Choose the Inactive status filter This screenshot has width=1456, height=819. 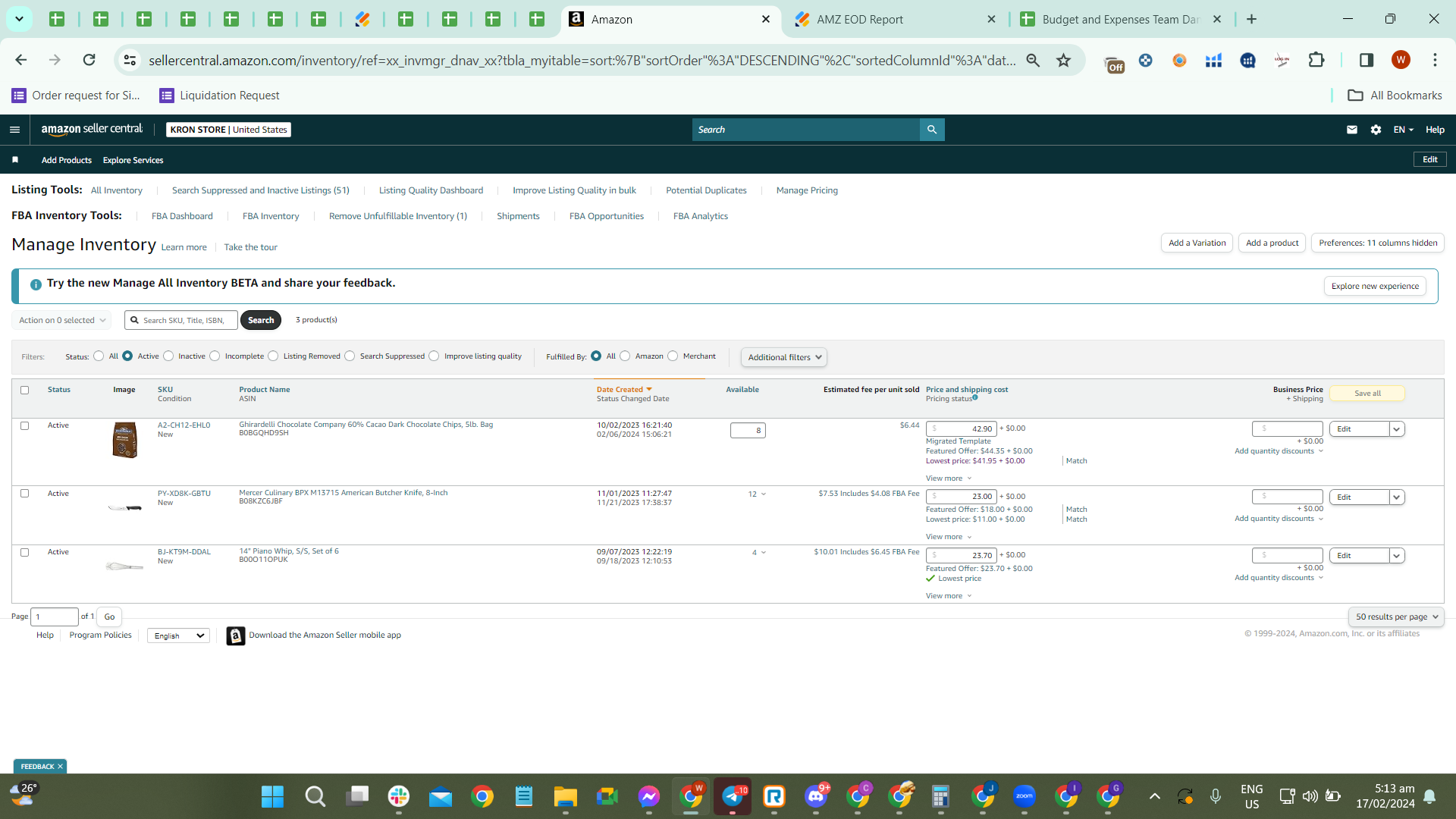[x=168, y=356]
